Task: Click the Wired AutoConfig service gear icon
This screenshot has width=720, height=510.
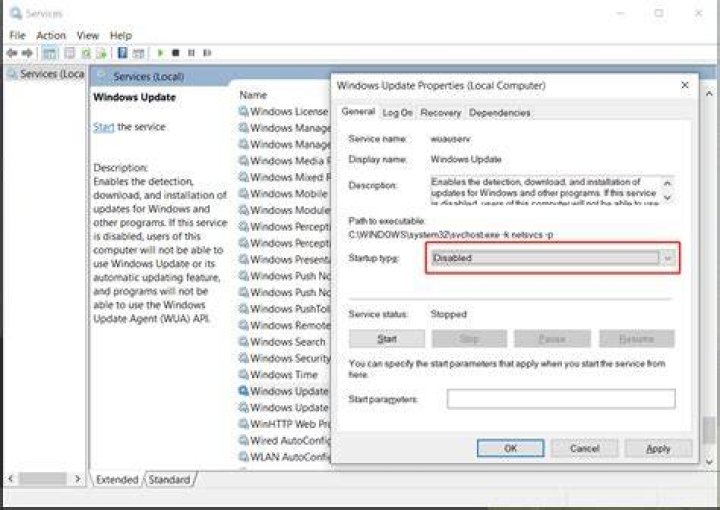Action: 243,440
